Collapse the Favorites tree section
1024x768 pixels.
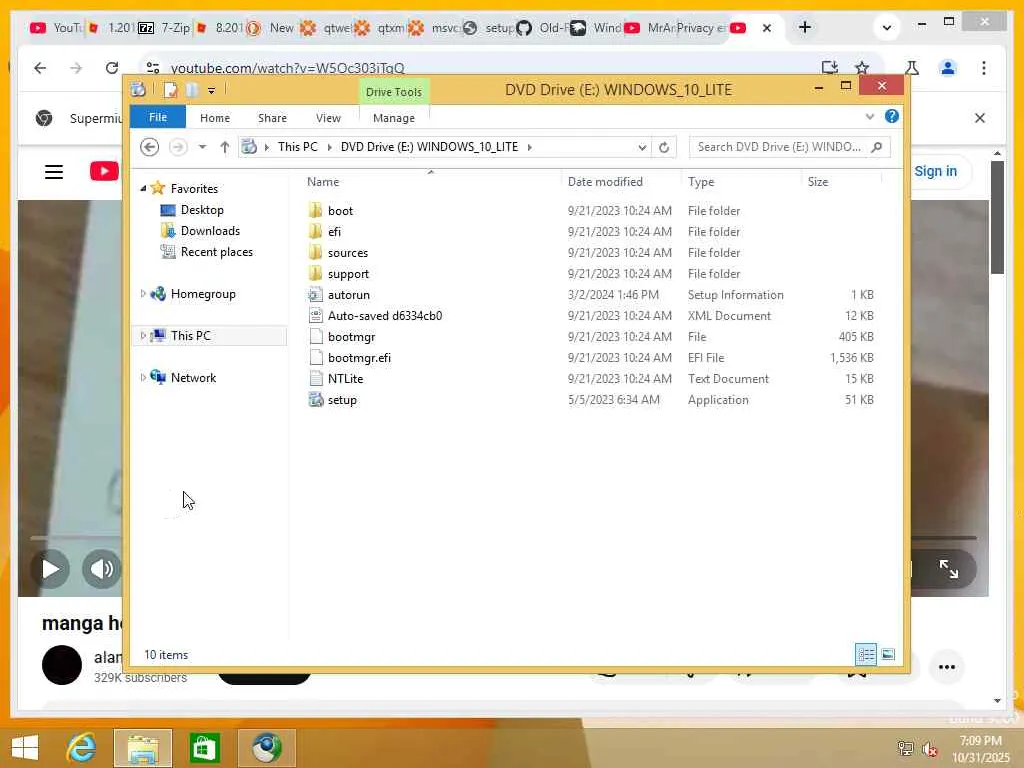tap(143, 188)
